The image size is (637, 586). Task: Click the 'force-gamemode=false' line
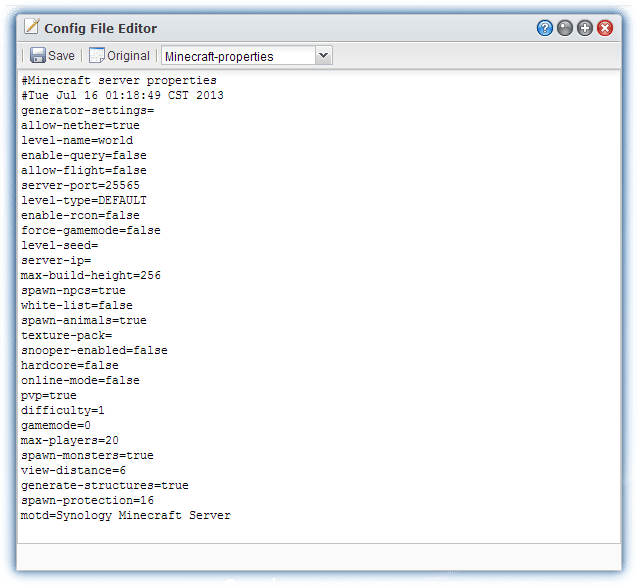[91, 230]
